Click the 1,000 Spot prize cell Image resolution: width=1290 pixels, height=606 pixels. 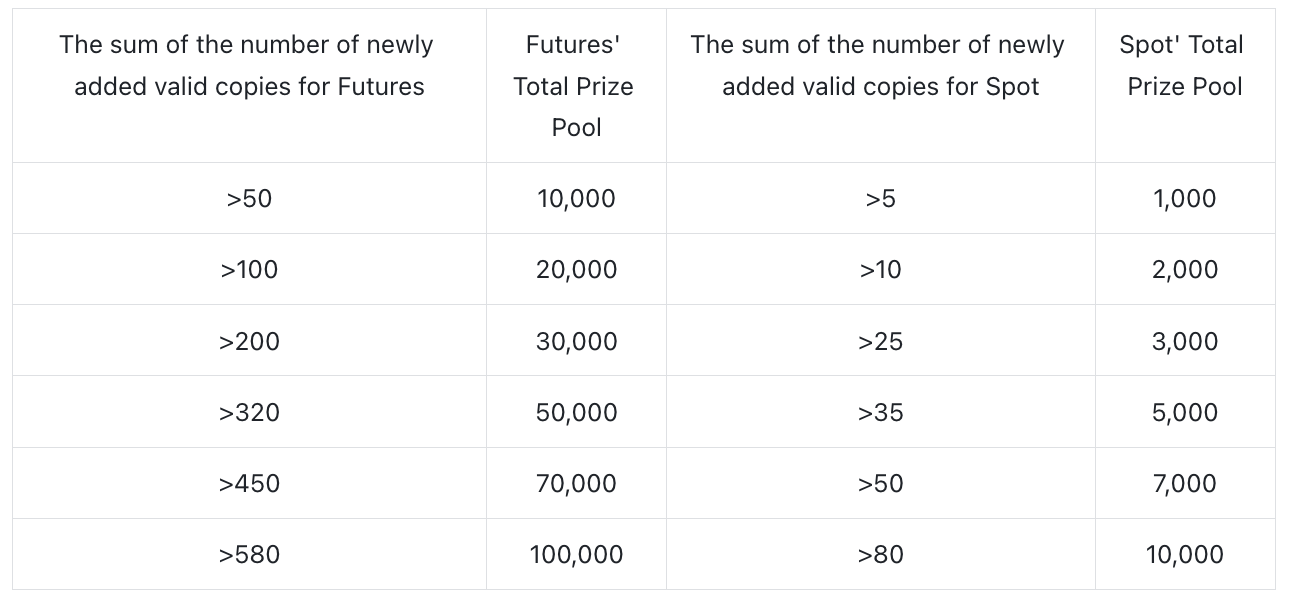tap(1184, 199)
